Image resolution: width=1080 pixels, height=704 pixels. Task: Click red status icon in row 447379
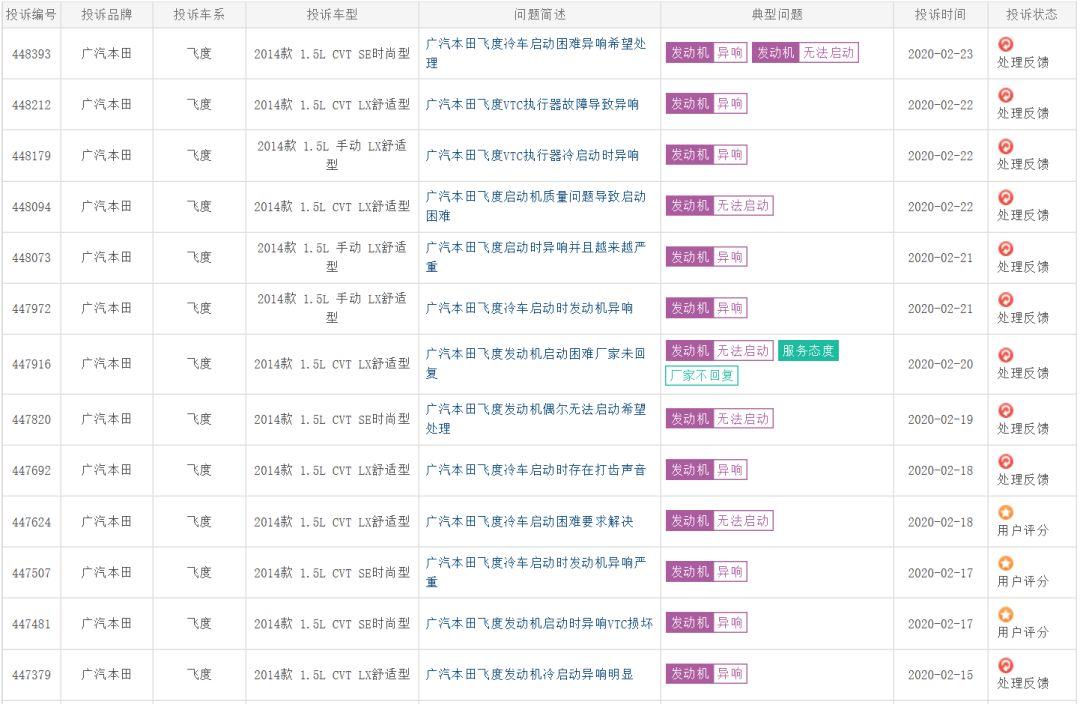(x=1006, y=665)
